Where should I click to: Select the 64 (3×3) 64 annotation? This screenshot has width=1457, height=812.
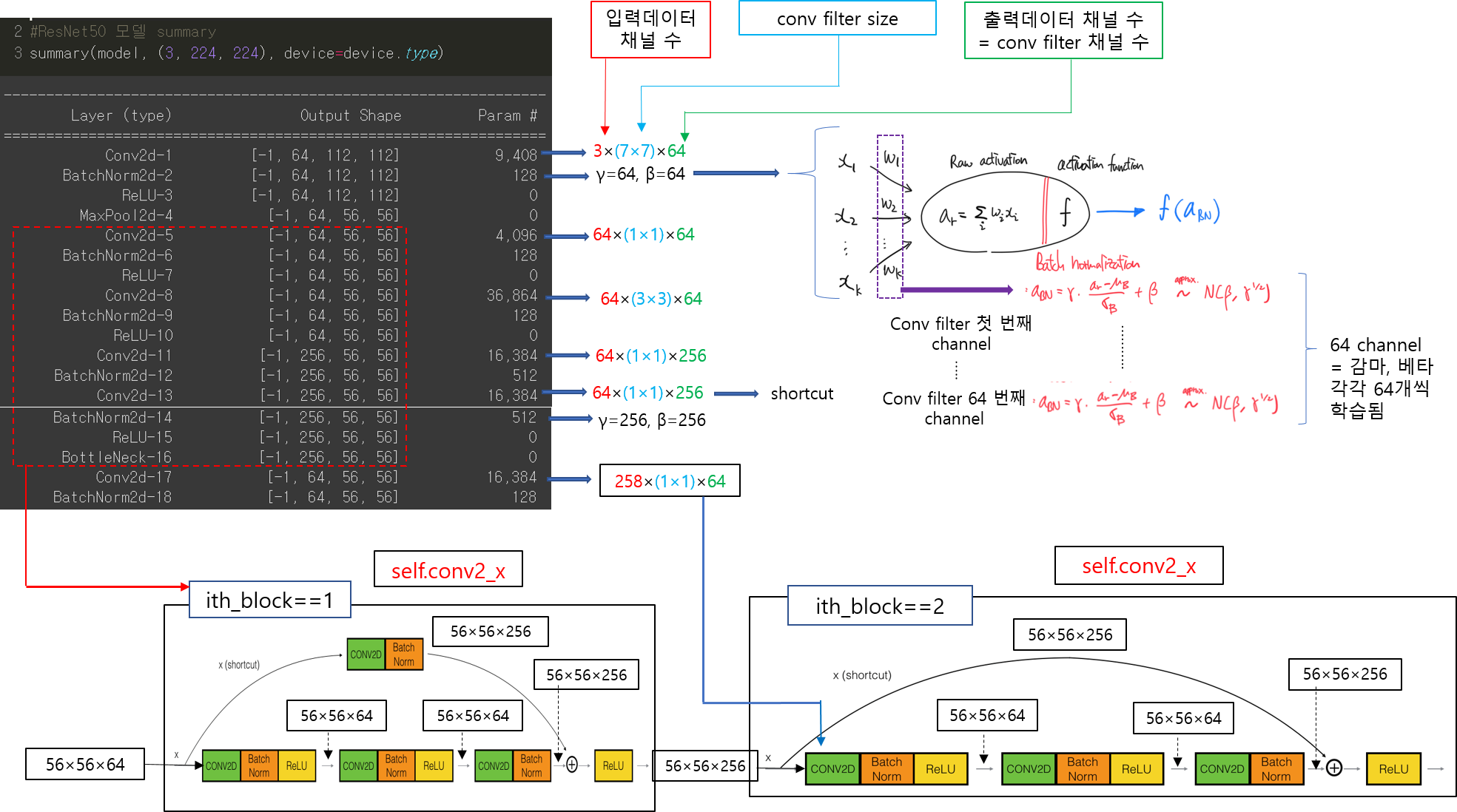651,299
